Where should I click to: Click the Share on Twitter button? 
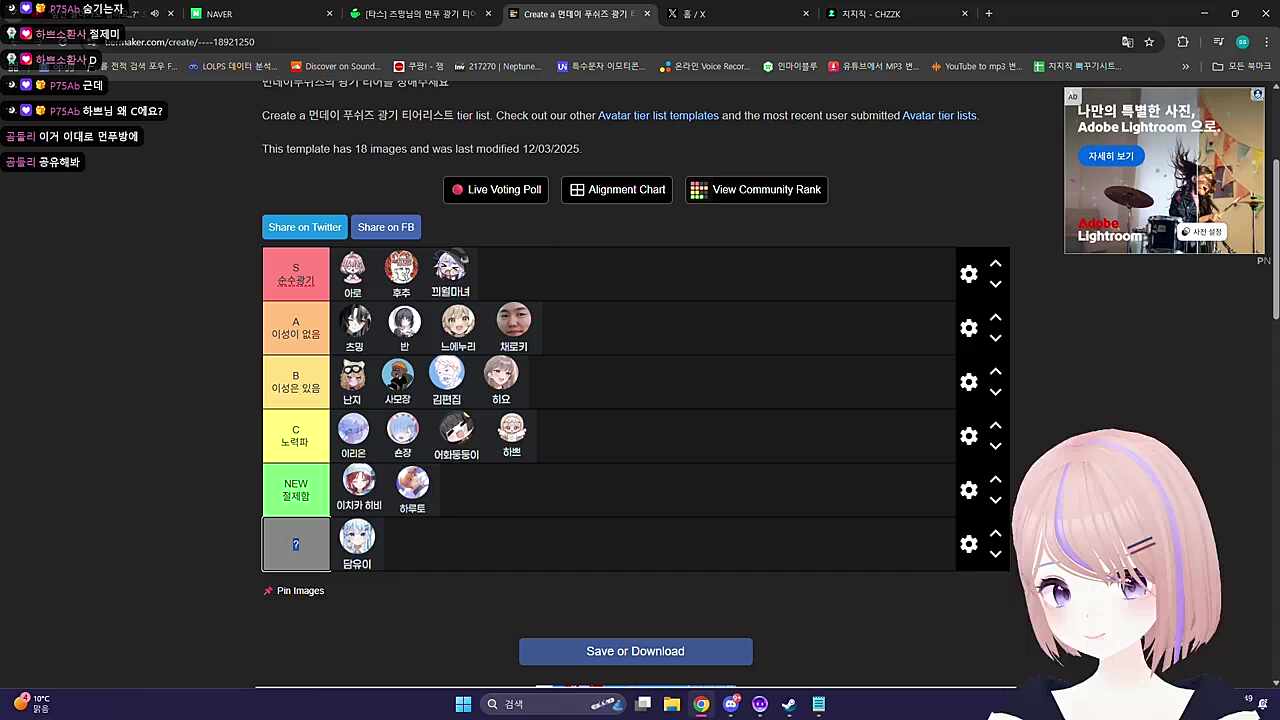tap(305, 227)
